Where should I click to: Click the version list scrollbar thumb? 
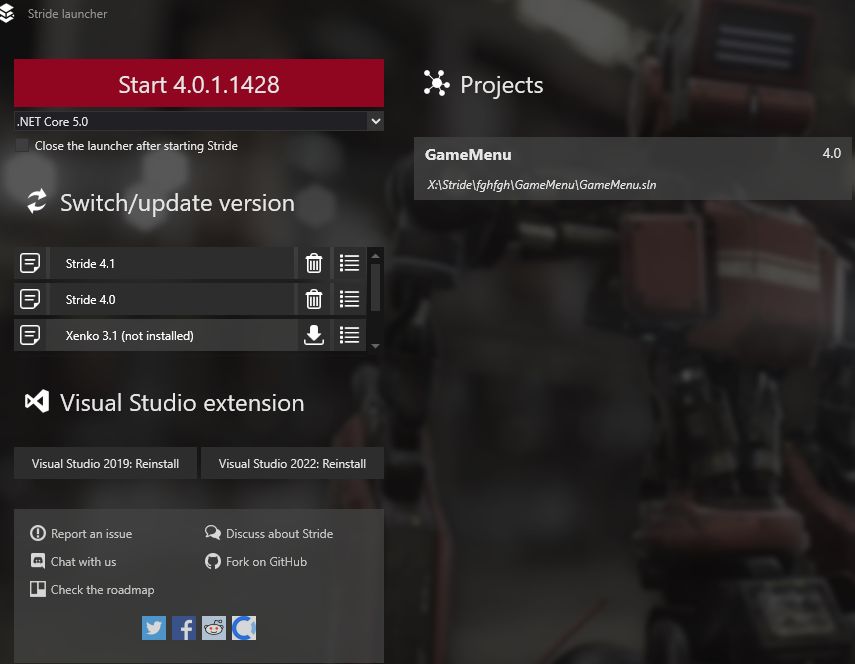pyautogui.click(x=375, y=287)
